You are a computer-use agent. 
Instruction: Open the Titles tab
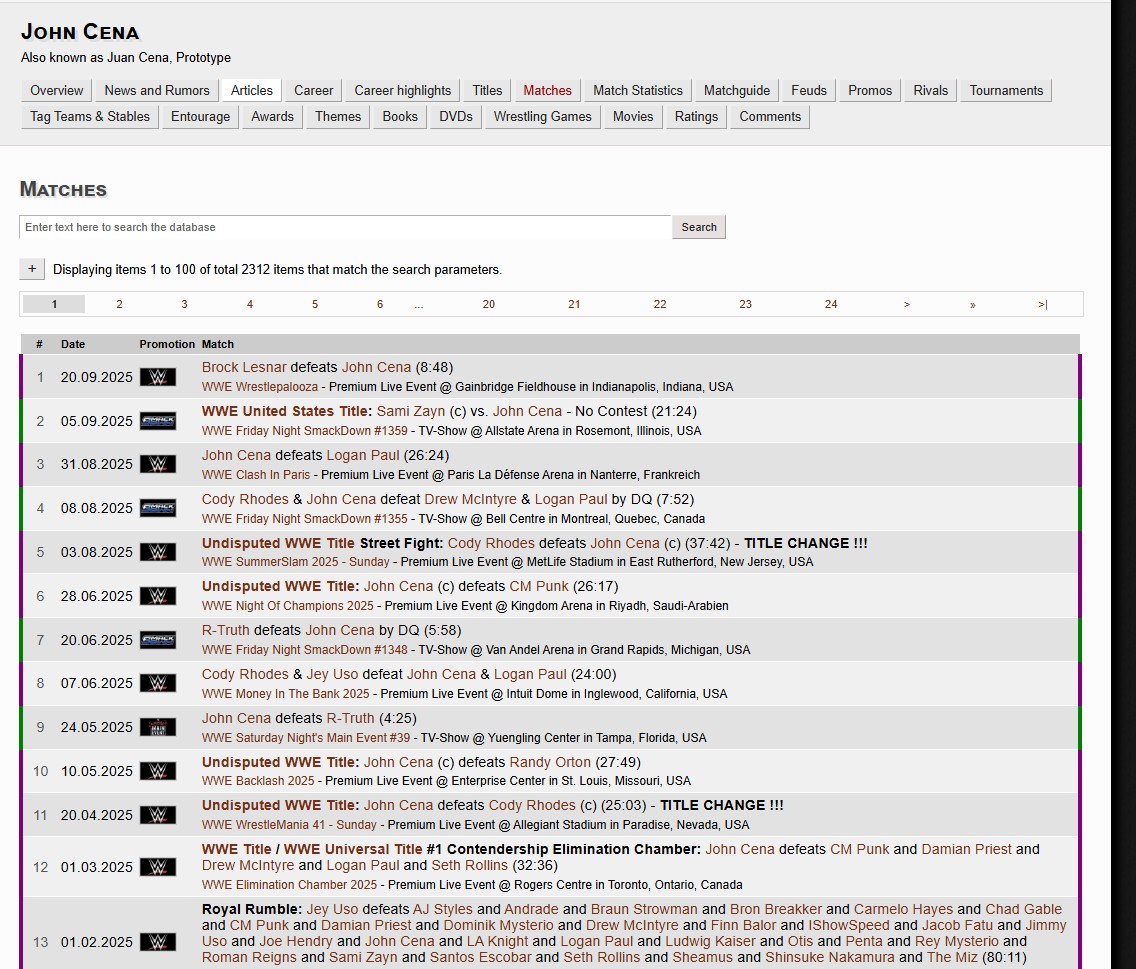(x=487, y=91)
